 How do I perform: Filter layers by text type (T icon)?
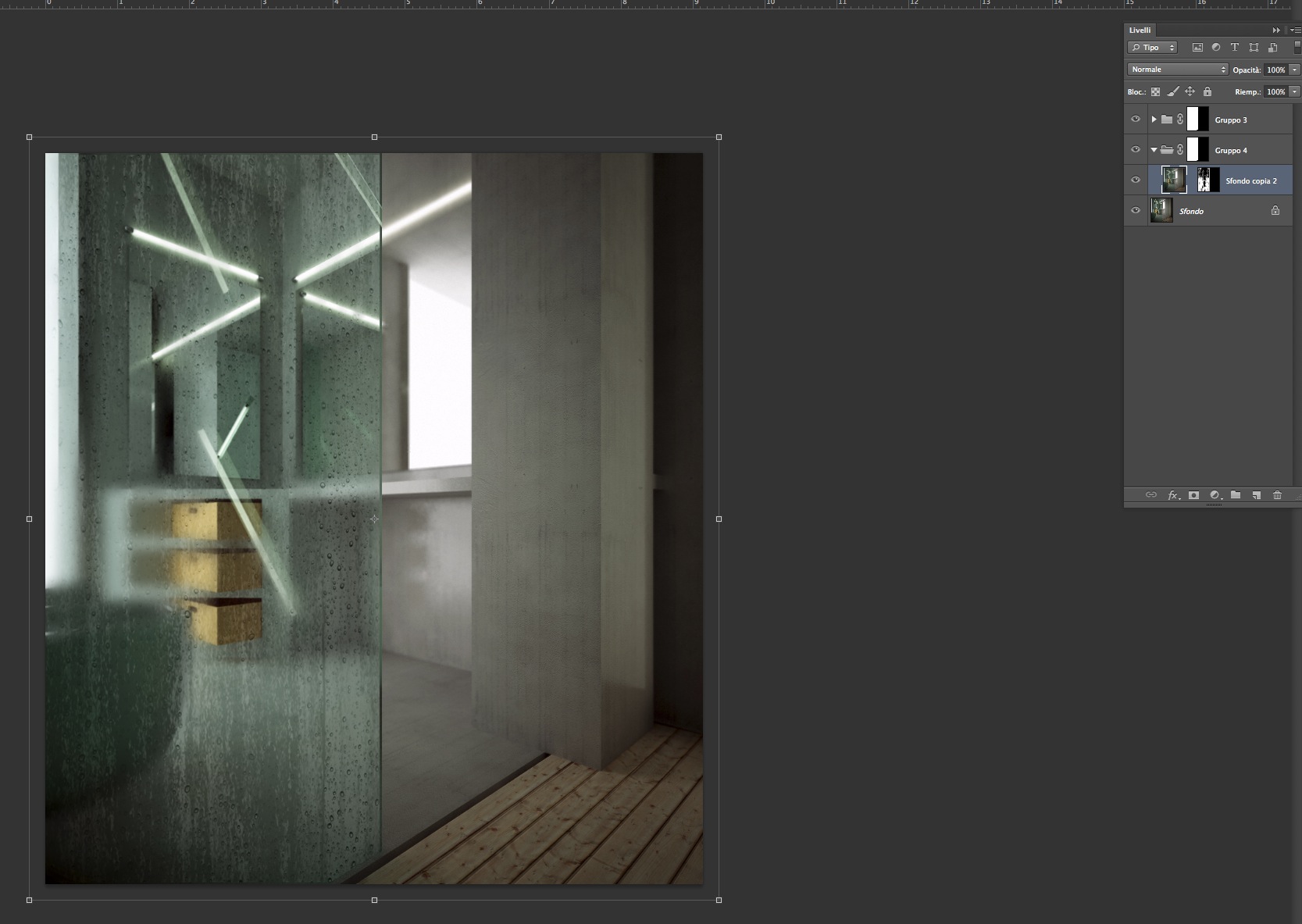point(1235,48)
